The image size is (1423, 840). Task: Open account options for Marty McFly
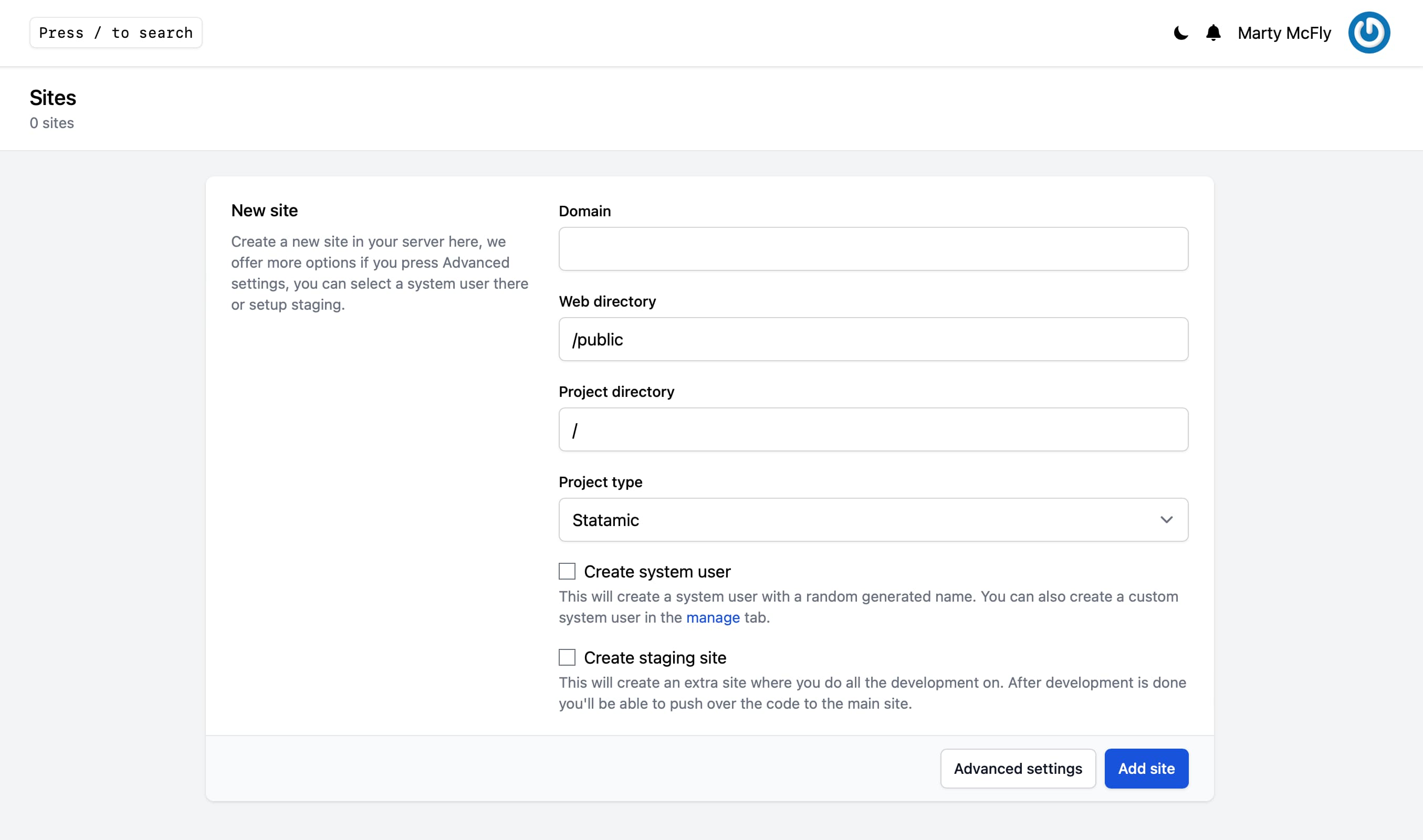tap(1284, 33)
